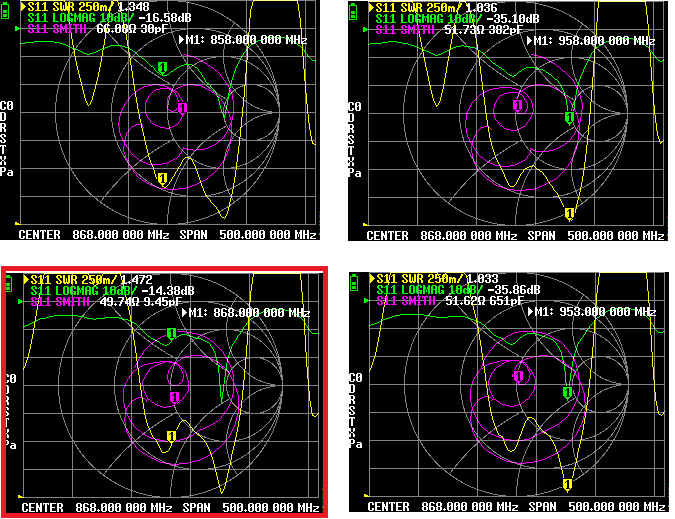
Task: Tap the magenta marker 1 in the 953 MHz panel
Action: (519, 377)
